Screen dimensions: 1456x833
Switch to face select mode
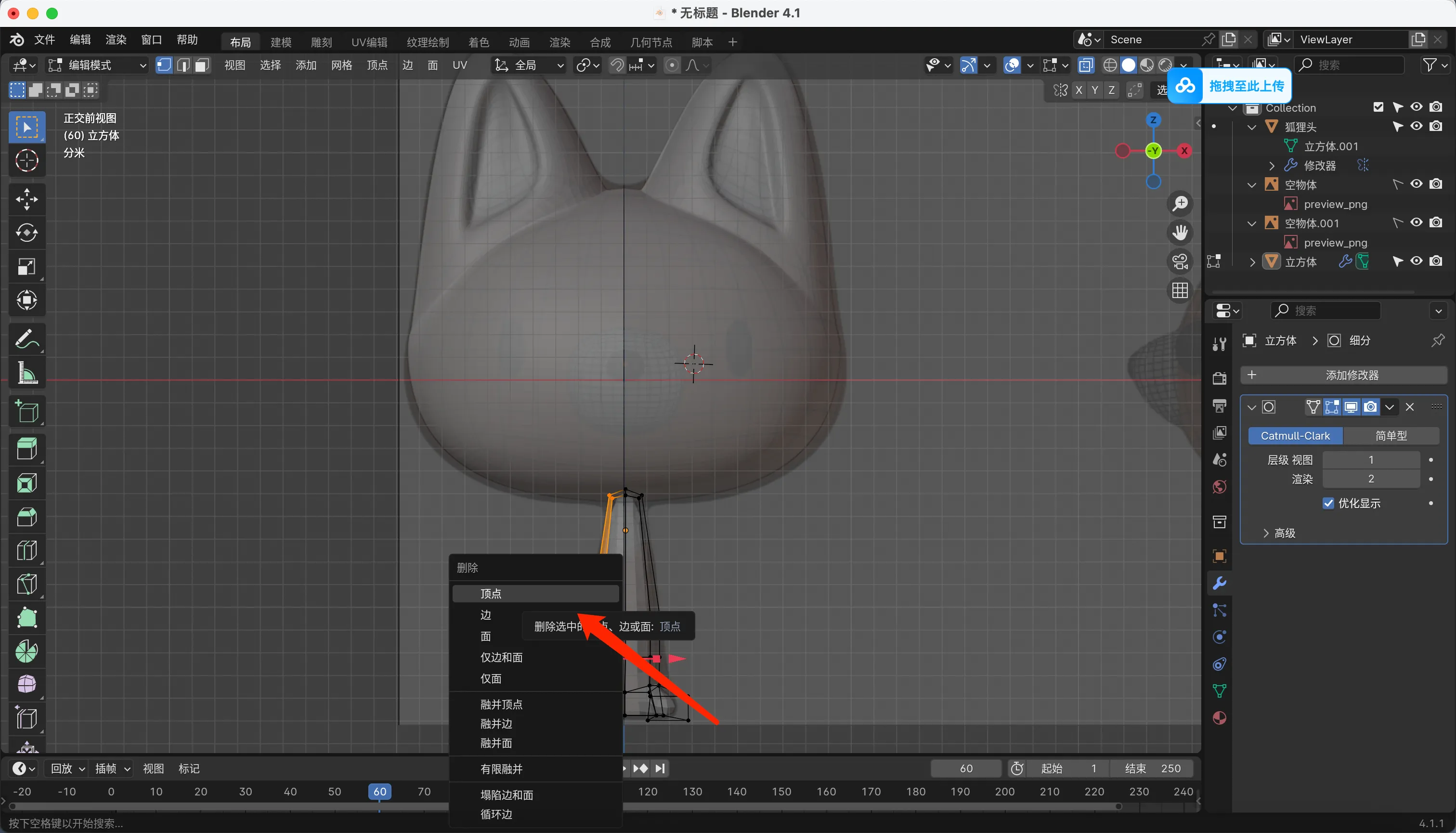201,65
